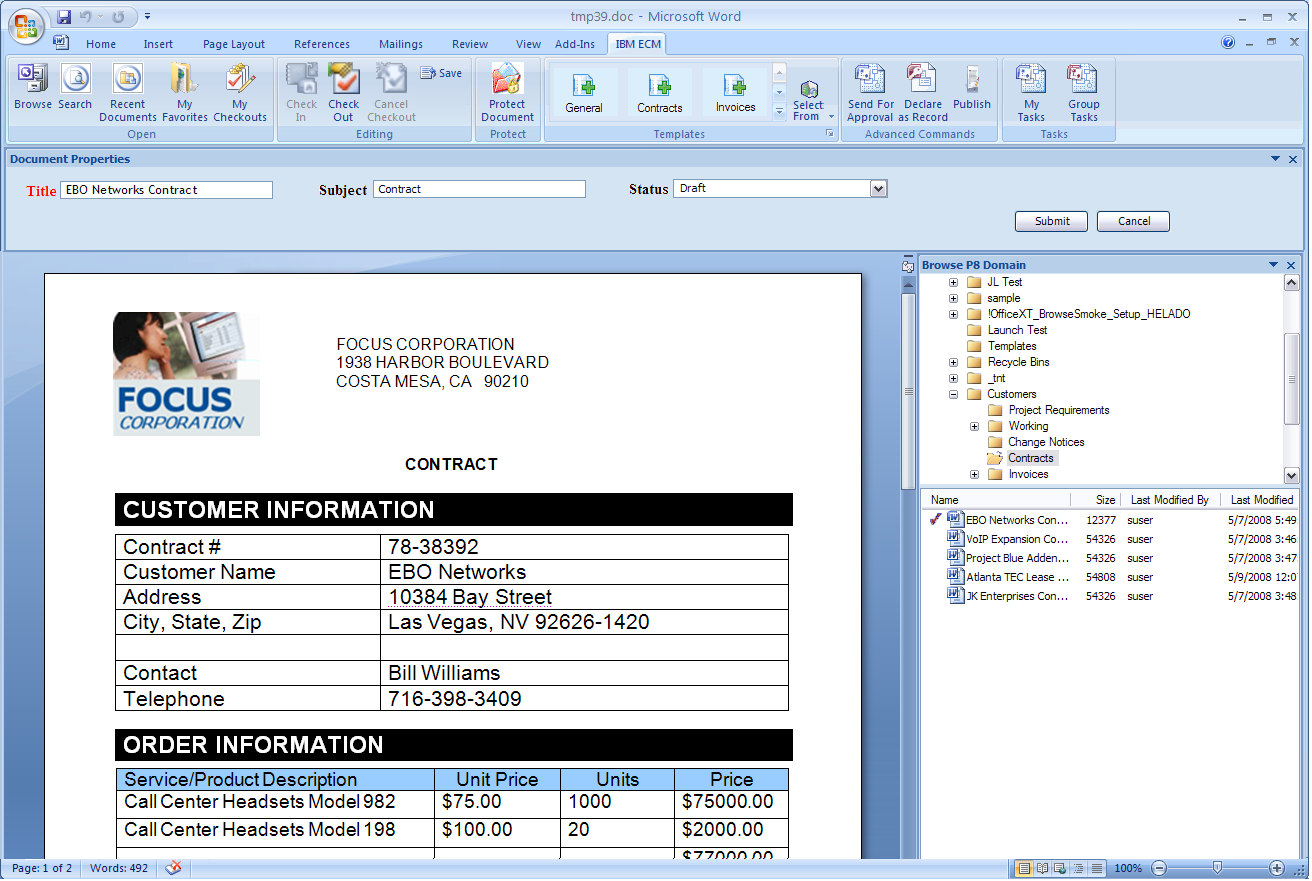Click the Office button
Image resolution: width=1312 pixels, height=881 pixels.
[27, 25]
